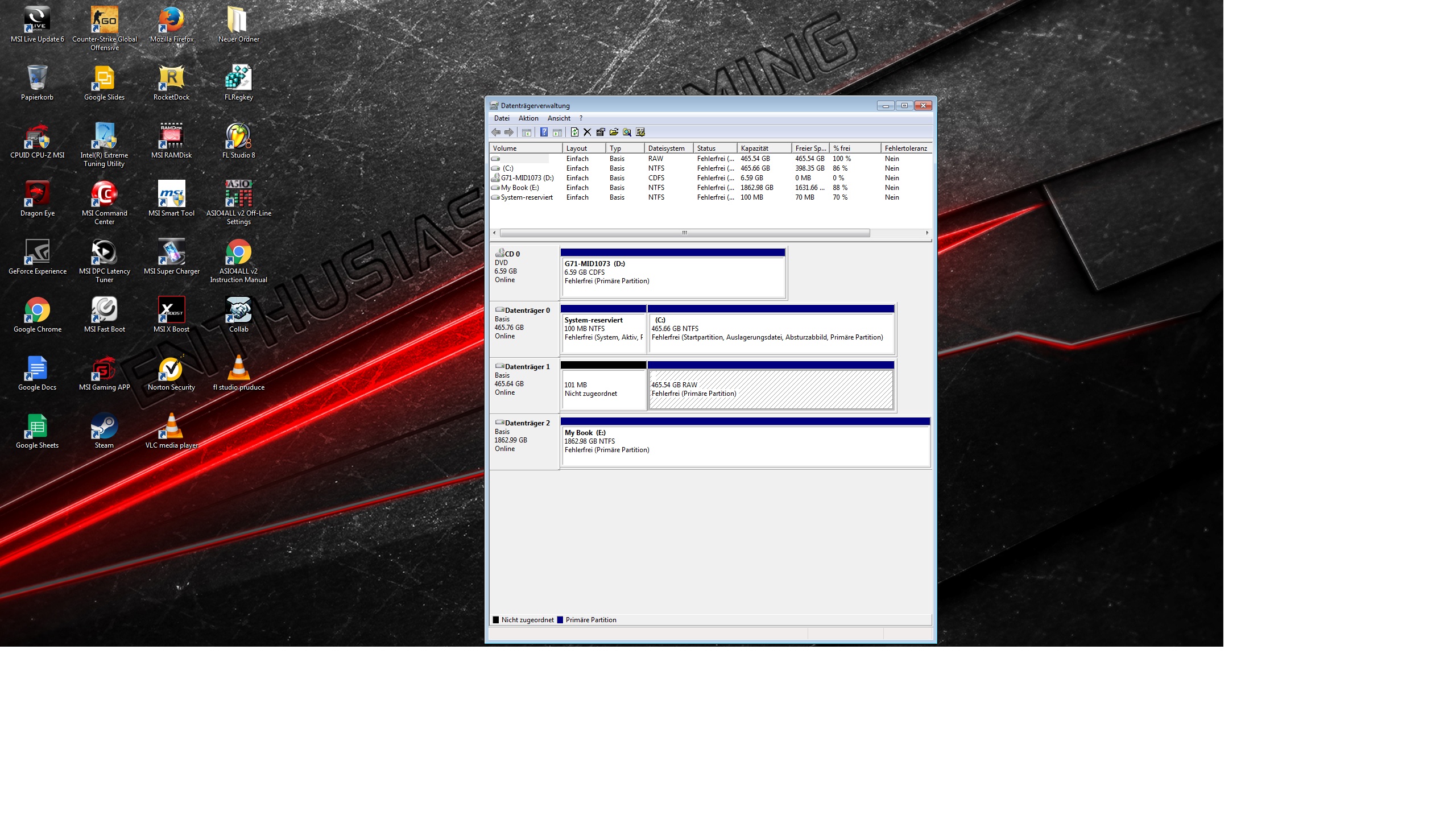
Task: Select the 101 MB unallocated space block
Action: coord(603,390)
